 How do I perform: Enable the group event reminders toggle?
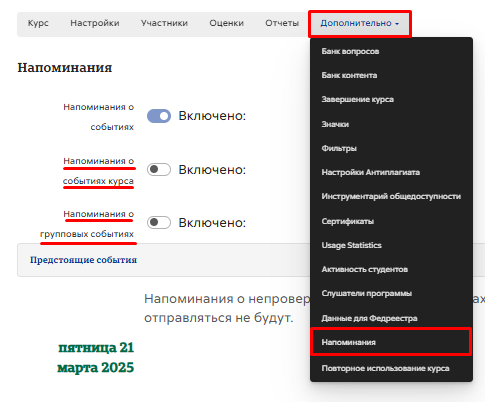point(159,222)
